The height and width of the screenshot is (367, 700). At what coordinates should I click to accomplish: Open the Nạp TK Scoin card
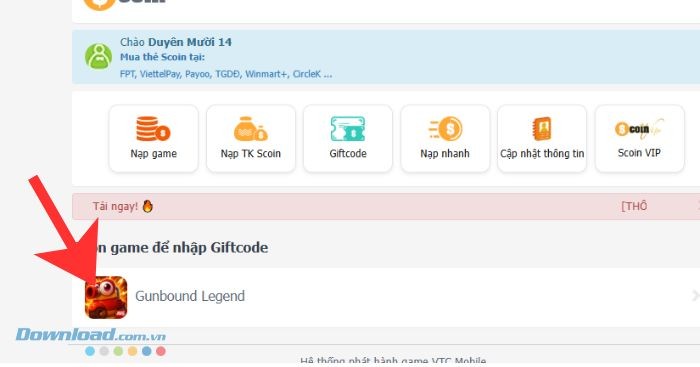tap(251, 138)
